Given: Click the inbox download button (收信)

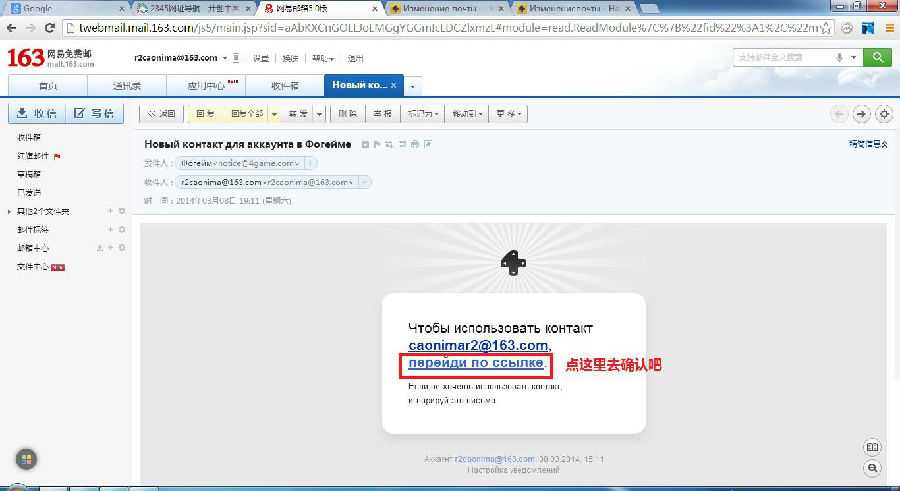Looking at the screenshot, I should coord(34,113).
